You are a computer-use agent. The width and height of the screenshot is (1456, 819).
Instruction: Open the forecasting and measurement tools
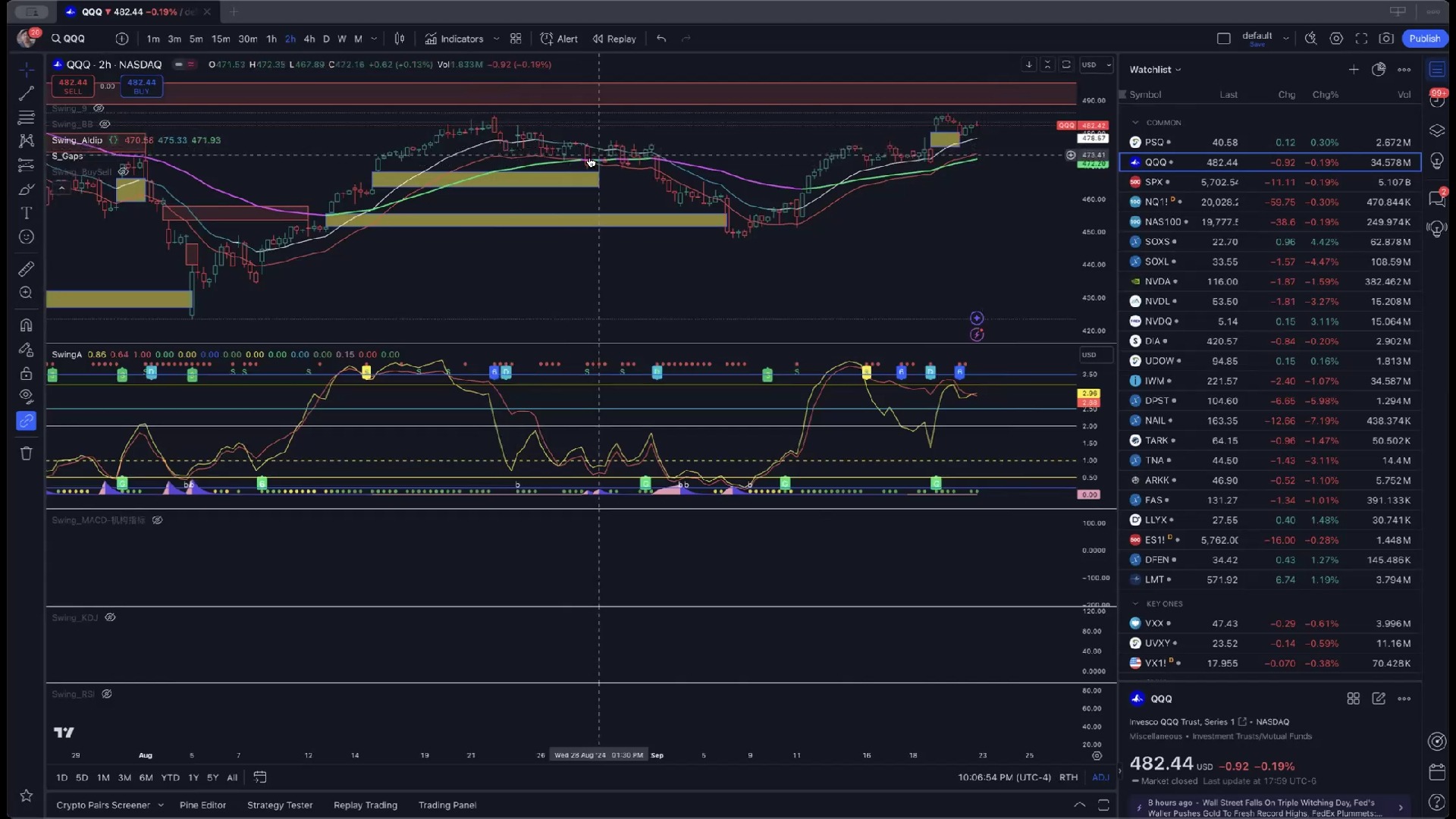click(27, 165)
